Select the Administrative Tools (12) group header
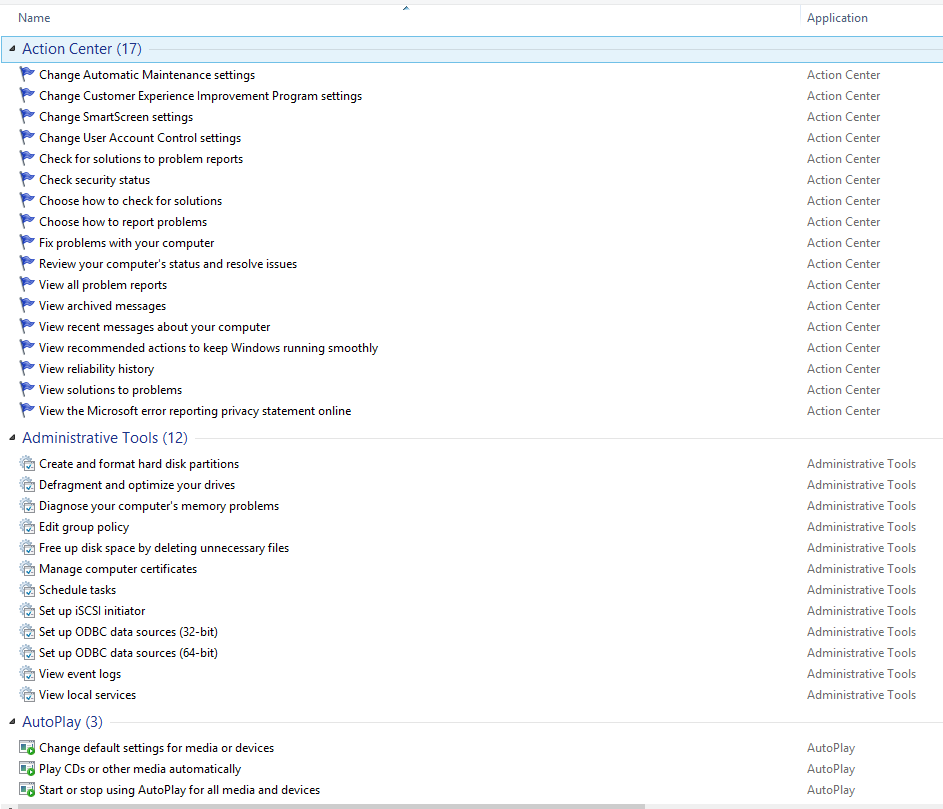 click(x=105, y=438)
